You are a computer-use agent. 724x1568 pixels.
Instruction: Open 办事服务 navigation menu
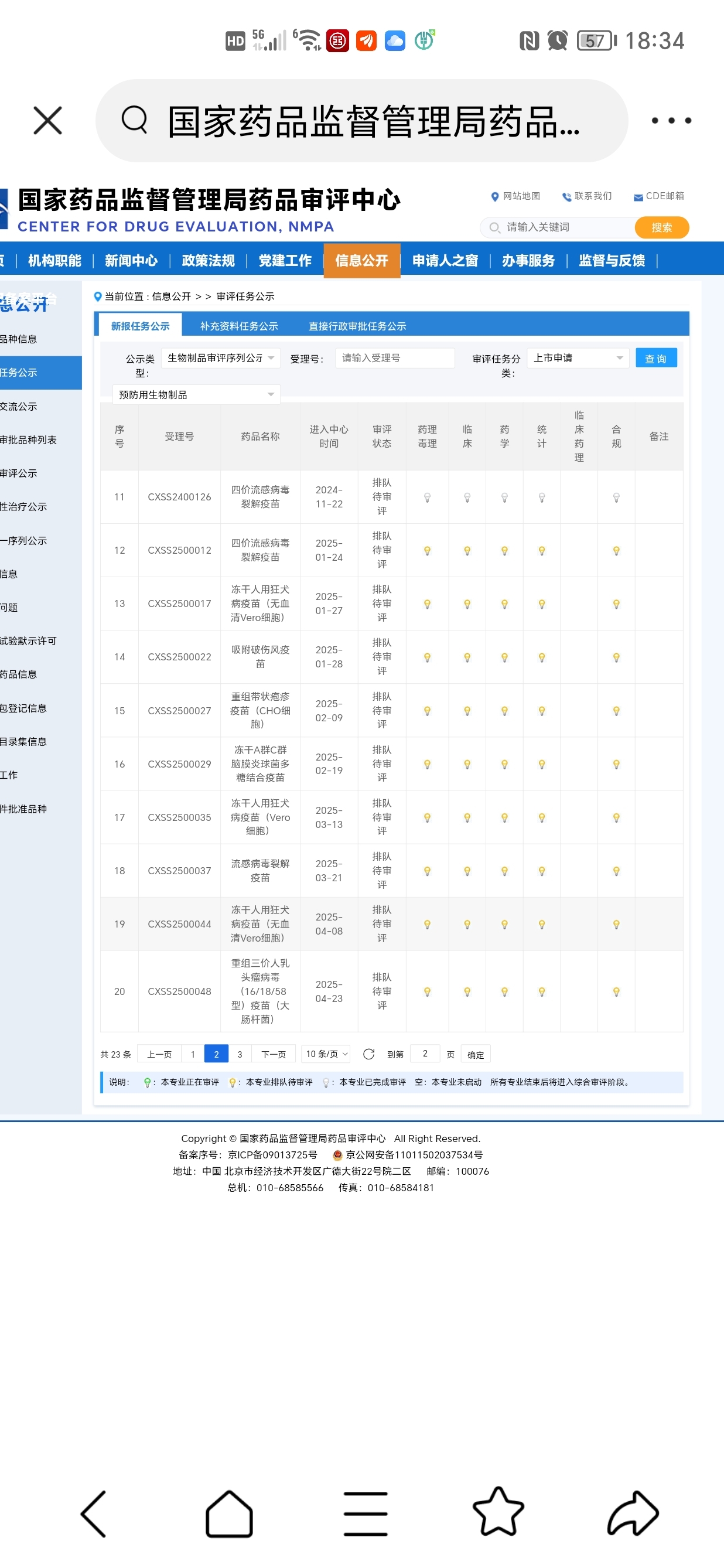(528, 261)
